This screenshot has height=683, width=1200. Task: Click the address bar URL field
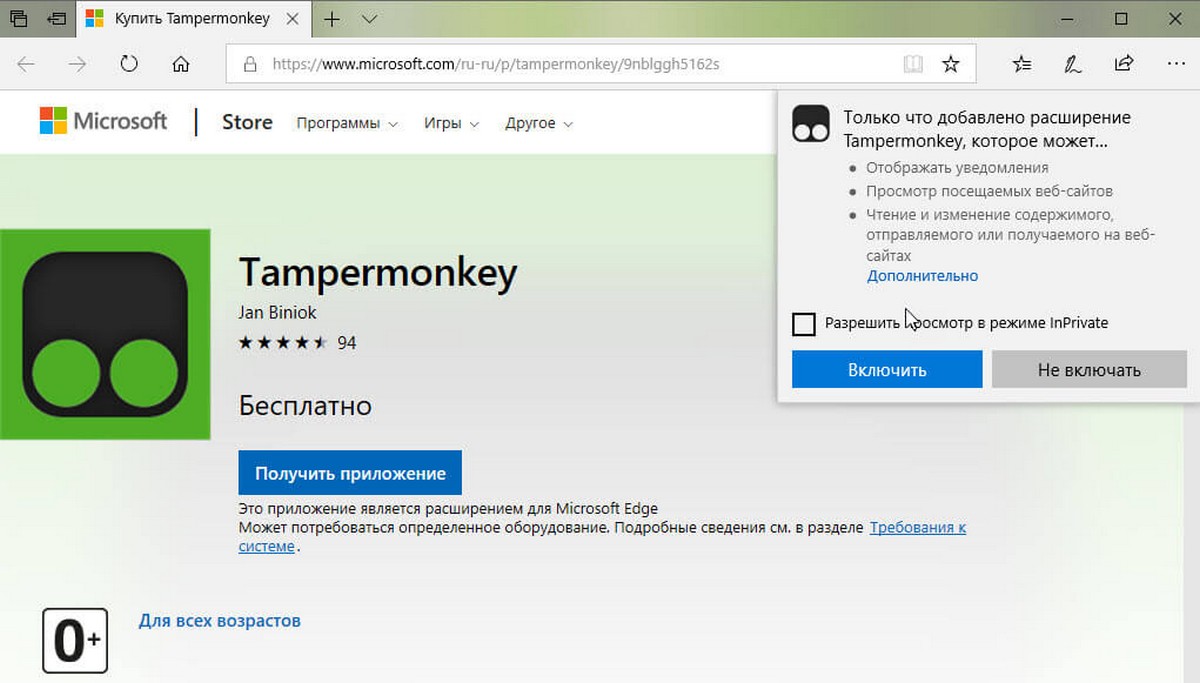click(601, 64)
